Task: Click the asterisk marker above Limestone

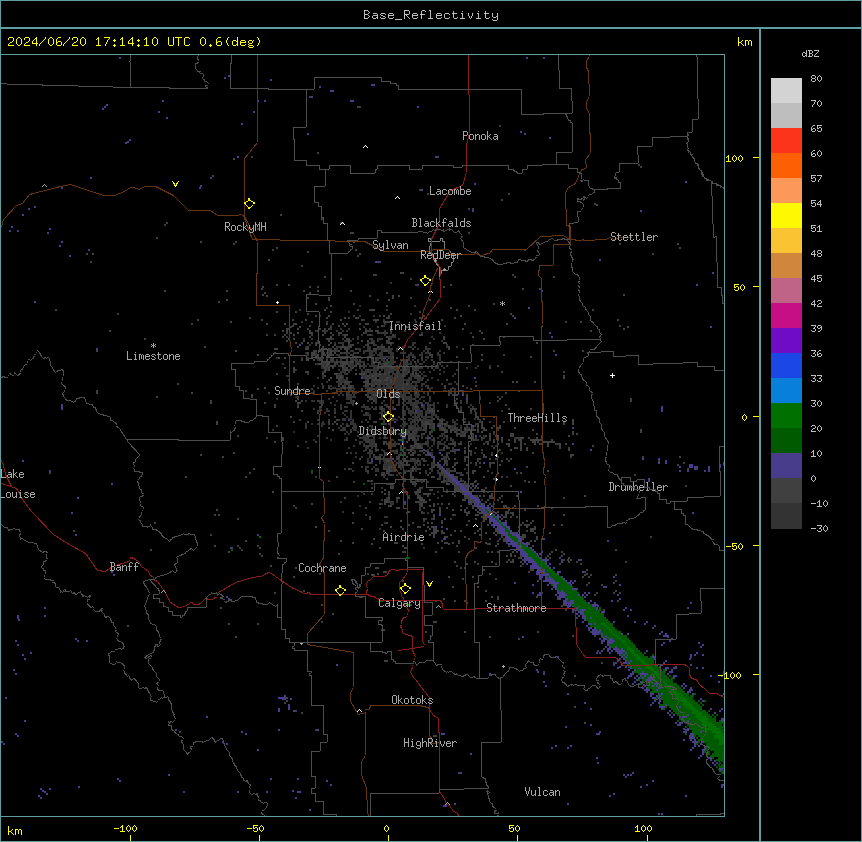Action: tap(153, 346)
